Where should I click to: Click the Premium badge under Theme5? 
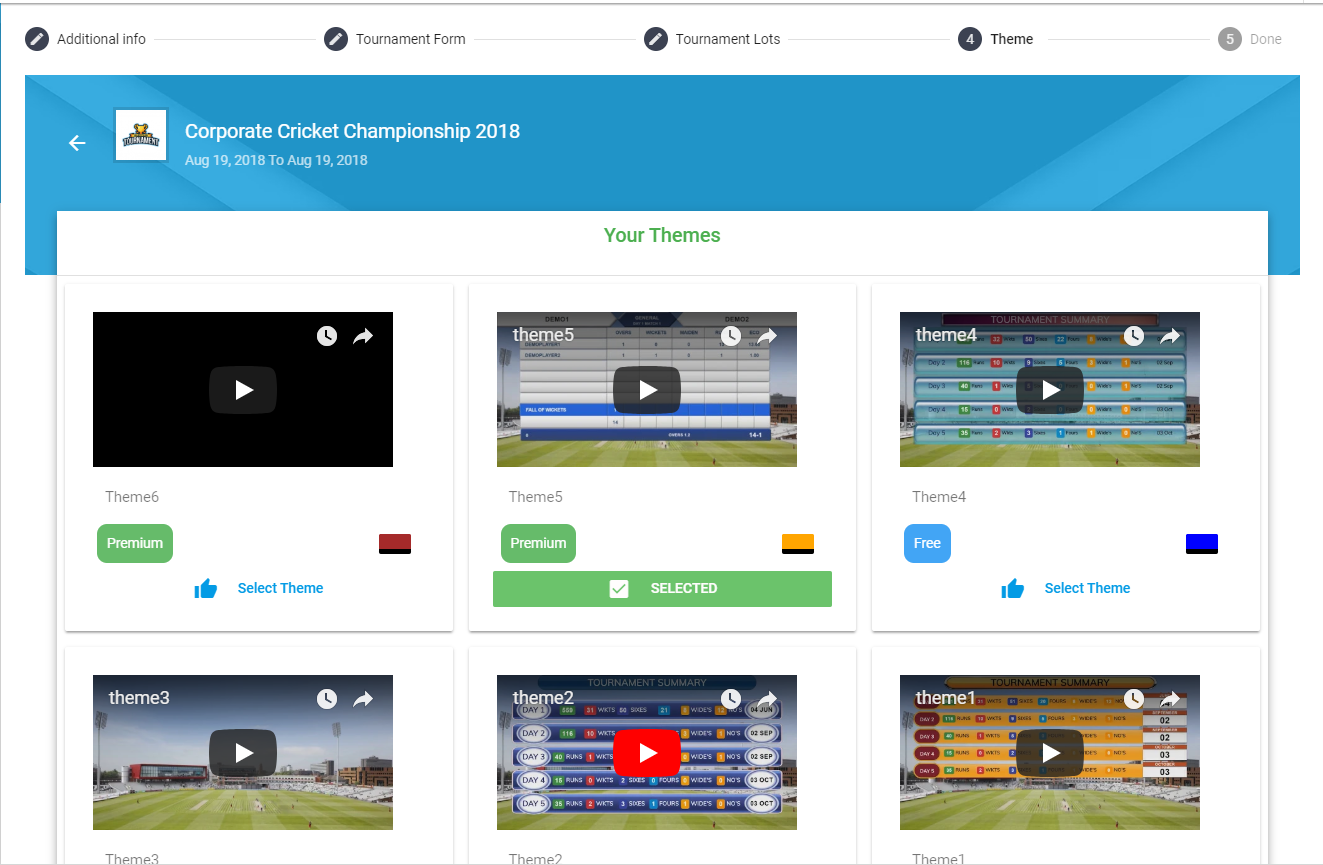tap(538, 543)
